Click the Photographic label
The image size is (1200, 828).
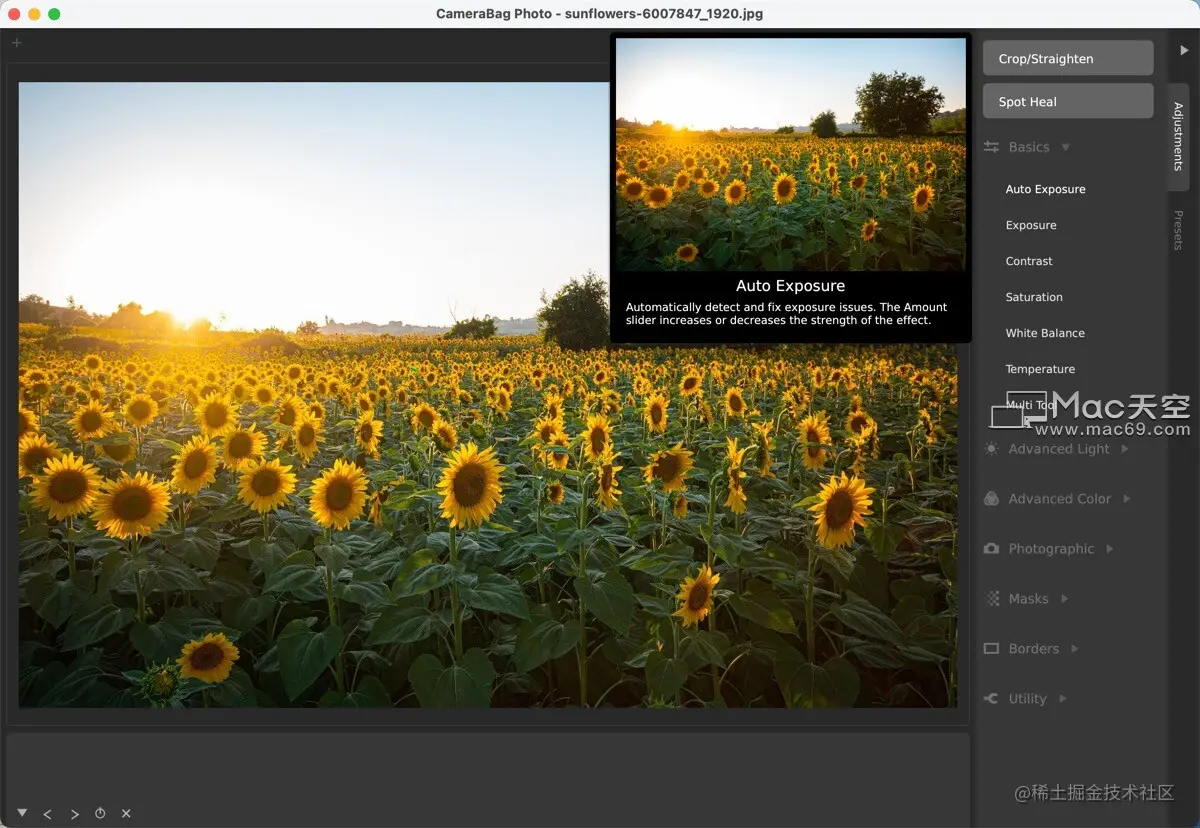pos(1051,549)
